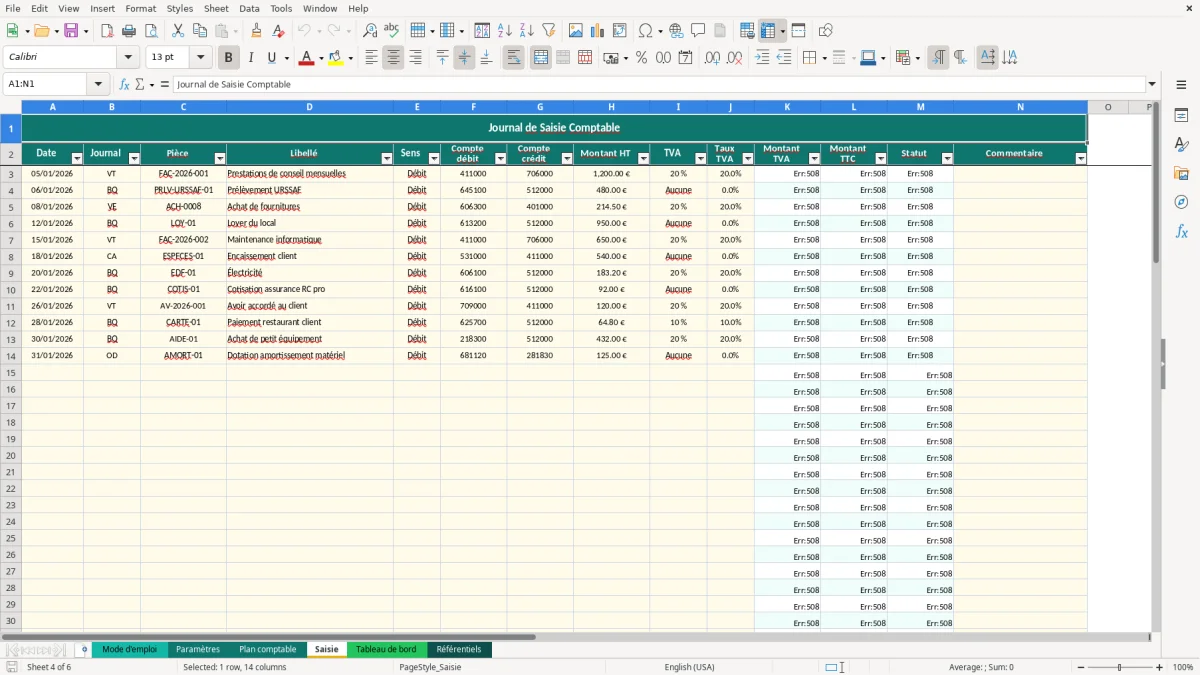
Task: Open the sidebar Navigator
Action: point(1181,202)
